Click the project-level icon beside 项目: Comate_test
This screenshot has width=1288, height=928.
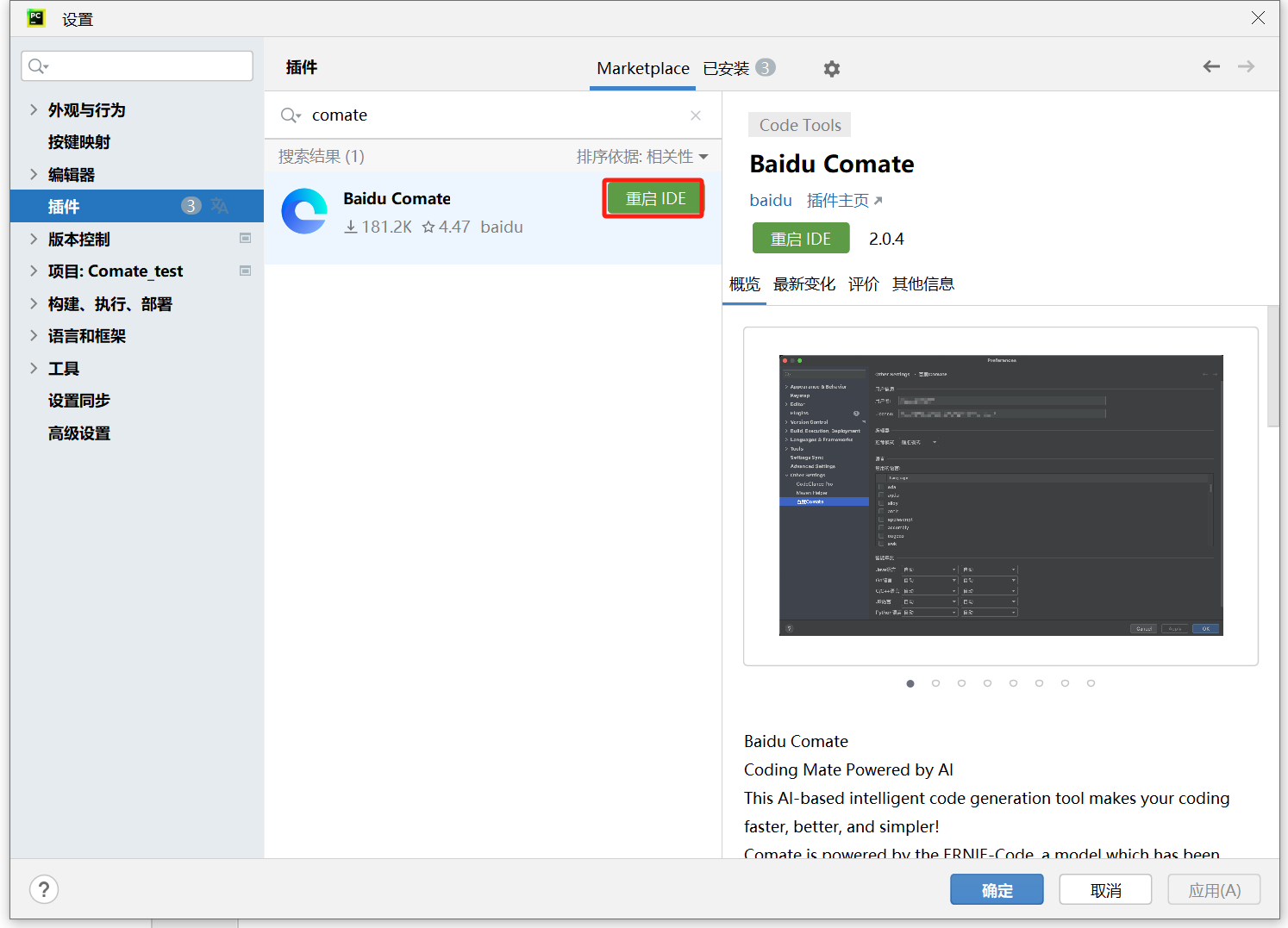245,271
